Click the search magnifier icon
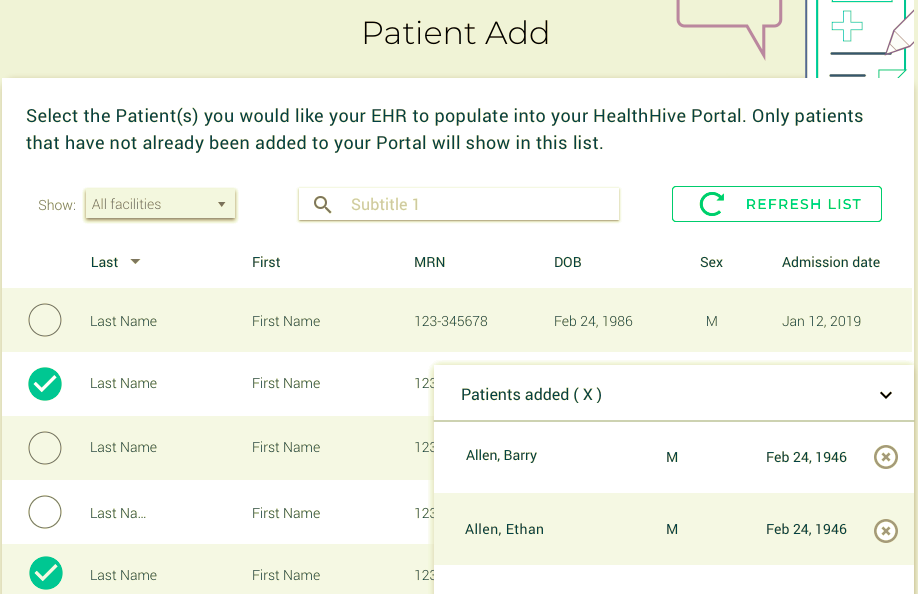The height and width of the screenshot is (594, 918). tap(322, 204)
